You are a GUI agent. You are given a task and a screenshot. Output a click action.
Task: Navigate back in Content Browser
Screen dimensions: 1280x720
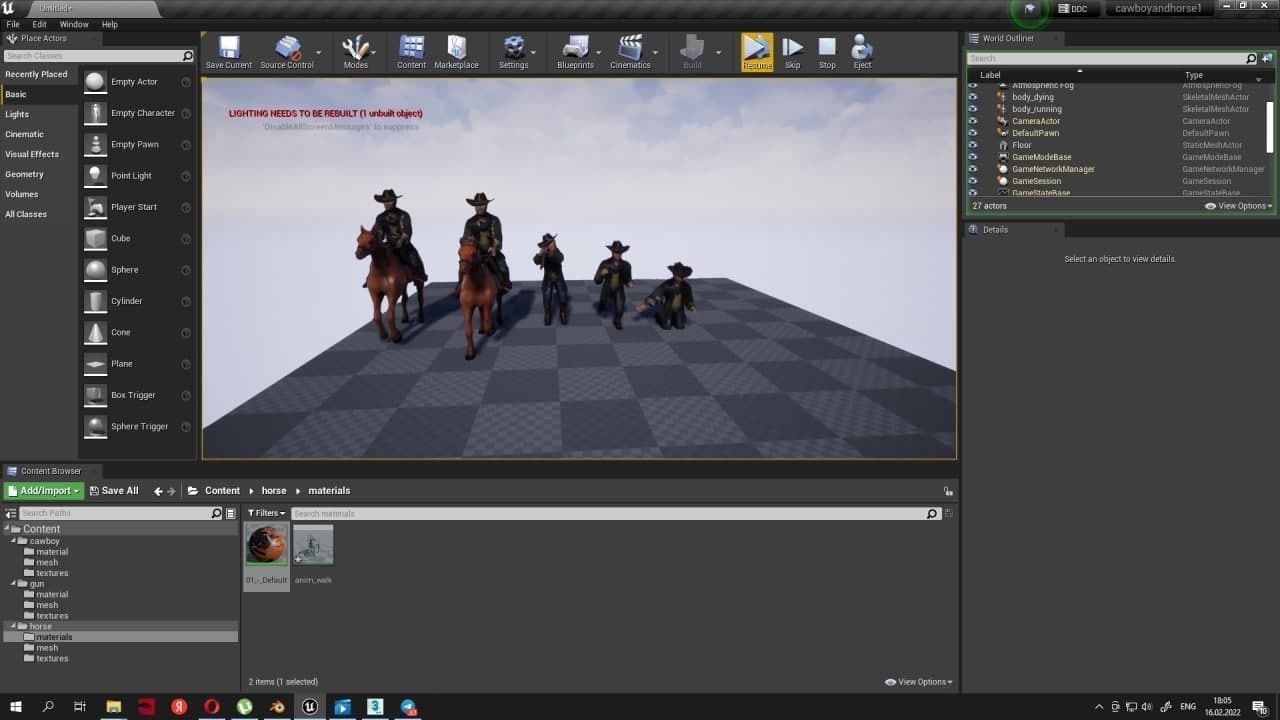[x=158, y=491]
